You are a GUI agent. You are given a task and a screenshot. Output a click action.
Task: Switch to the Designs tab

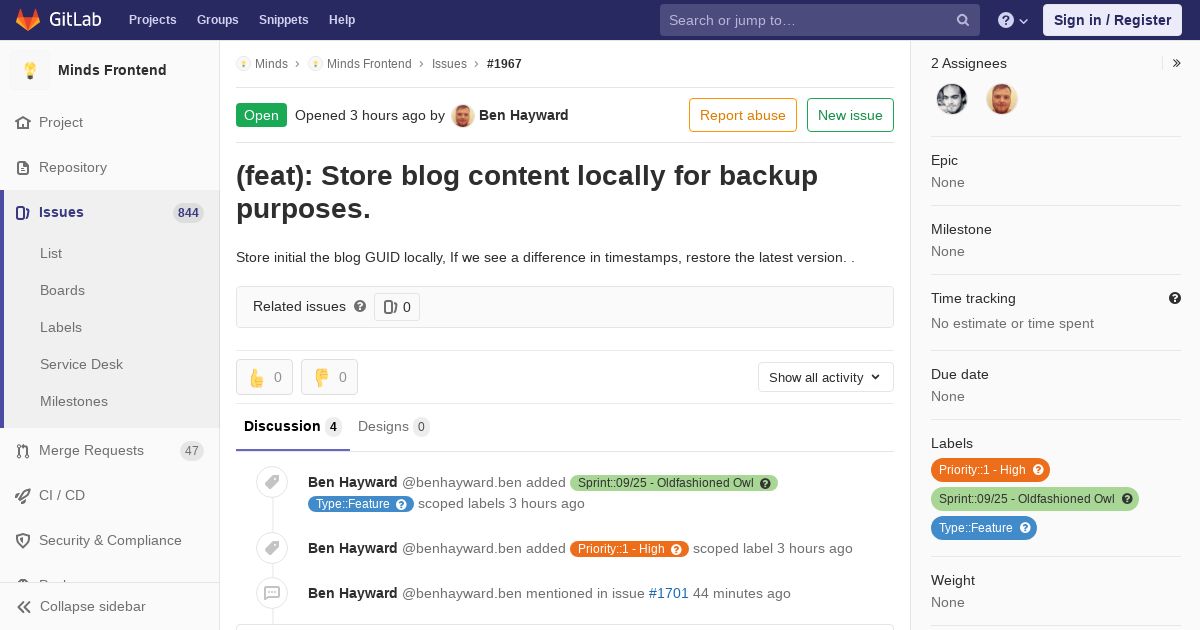tap(394, 426)
